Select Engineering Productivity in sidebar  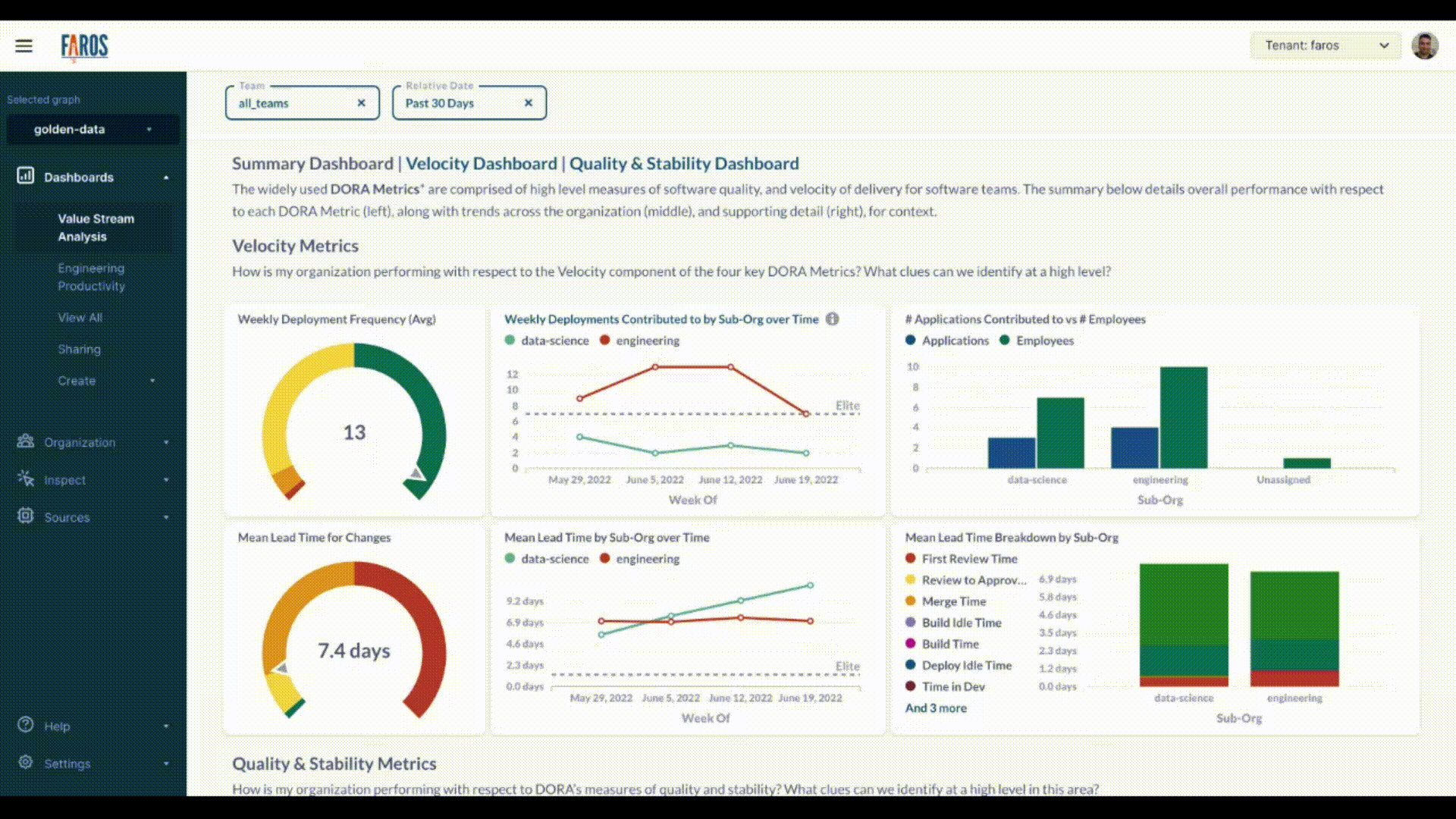[91, 277]
